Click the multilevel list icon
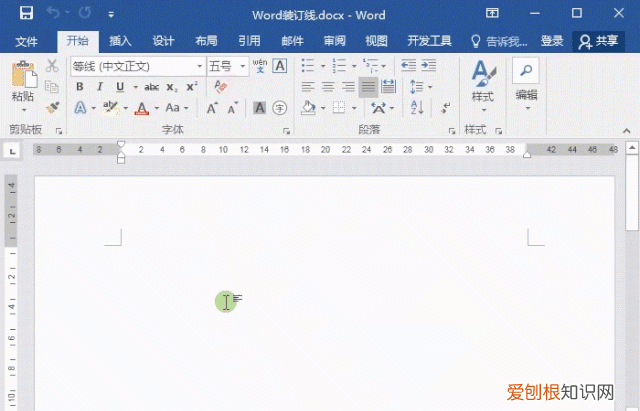This screenshot has width=640, height=411. 370,65
